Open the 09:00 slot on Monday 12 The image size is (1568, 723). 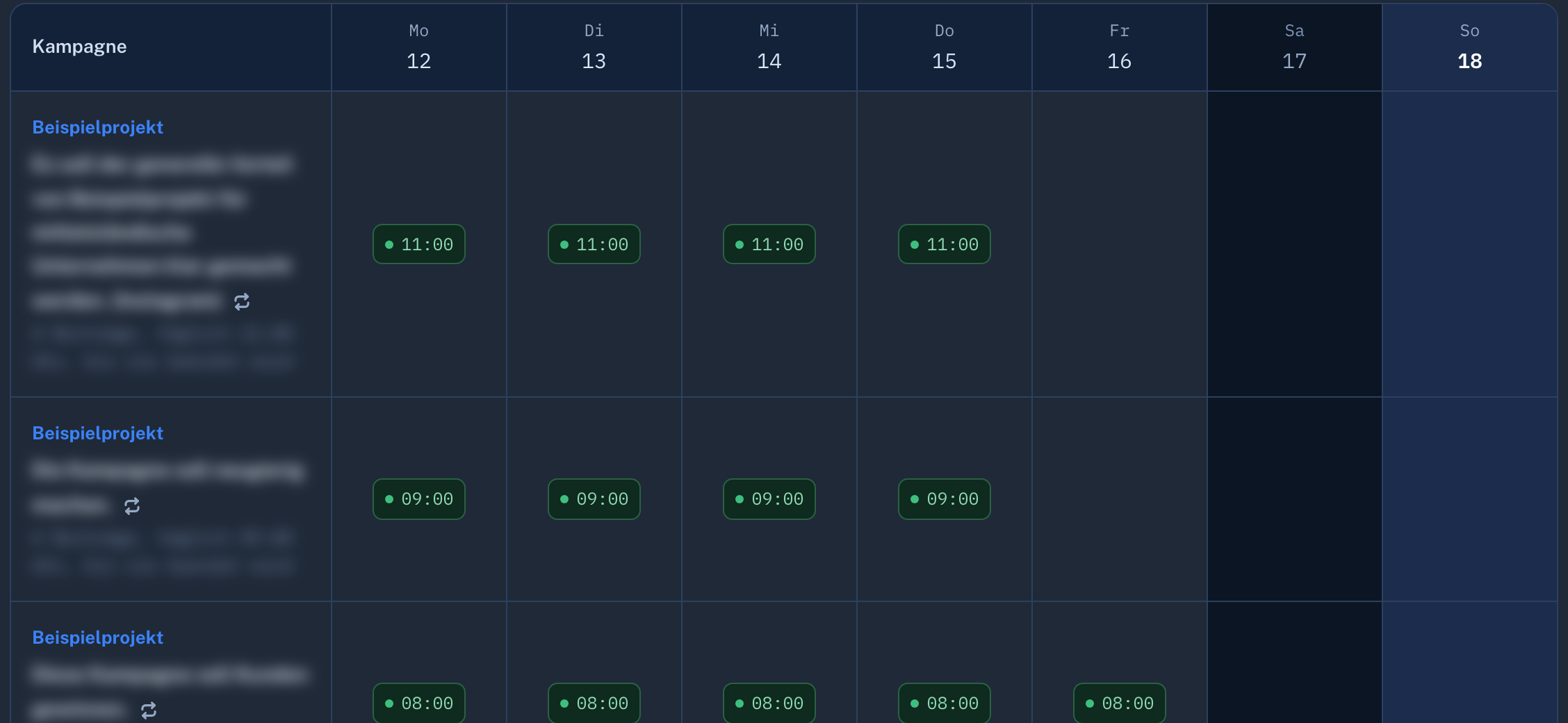[x=419, y=499]
